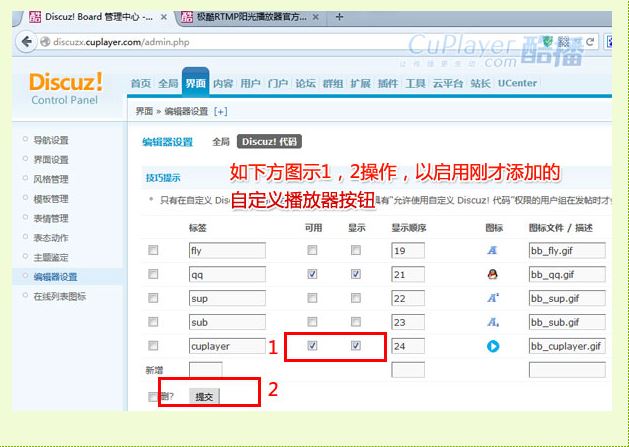The width and height of the screenshot is (629, 447).
Task: Open the 云平台 top menu
Action: click(448, 83)
